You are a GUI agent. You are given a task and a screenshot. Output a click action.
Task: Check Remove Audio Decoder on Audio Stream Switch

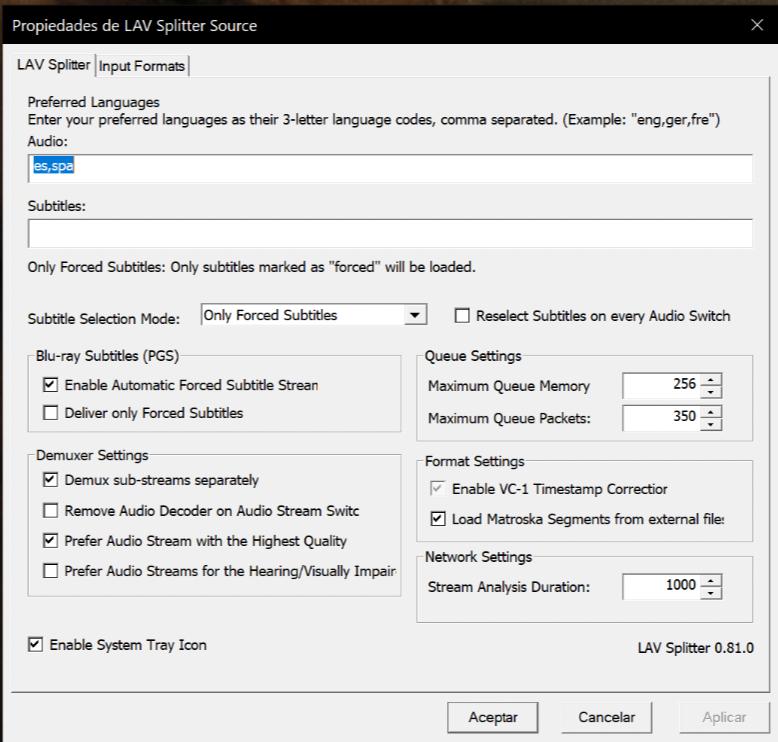coord(51,511)
